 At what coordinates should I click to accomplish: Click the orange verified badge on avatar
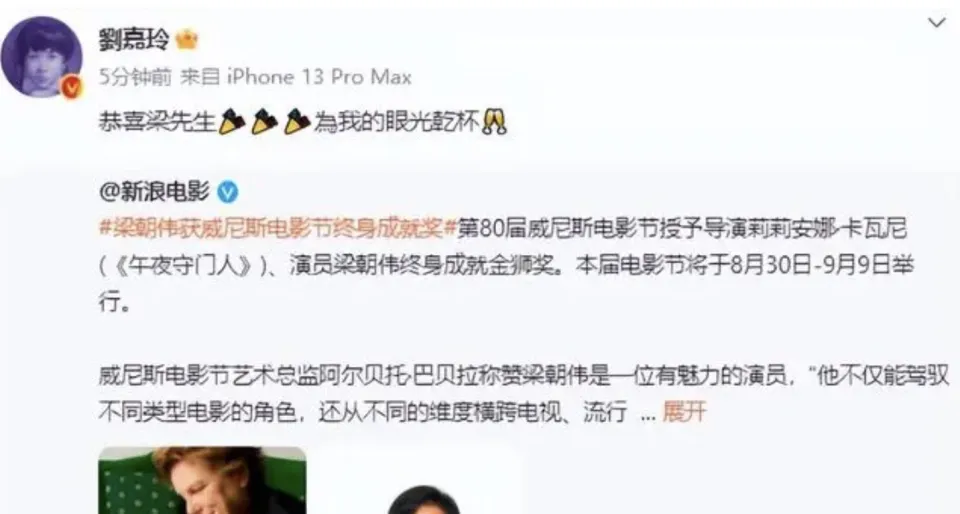72,88
